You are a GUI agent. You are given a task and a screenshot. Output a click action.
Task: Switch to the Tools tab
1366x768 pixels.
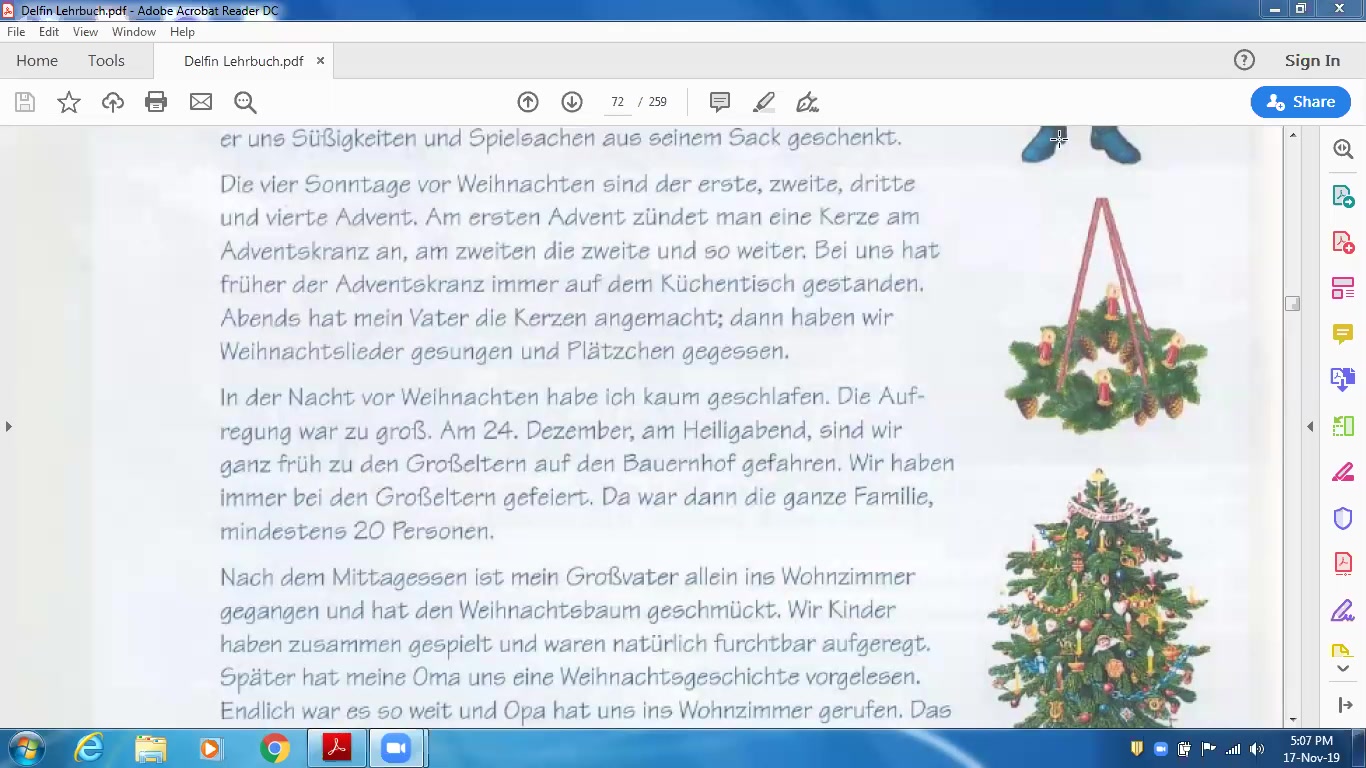click(x=106, y=61)
